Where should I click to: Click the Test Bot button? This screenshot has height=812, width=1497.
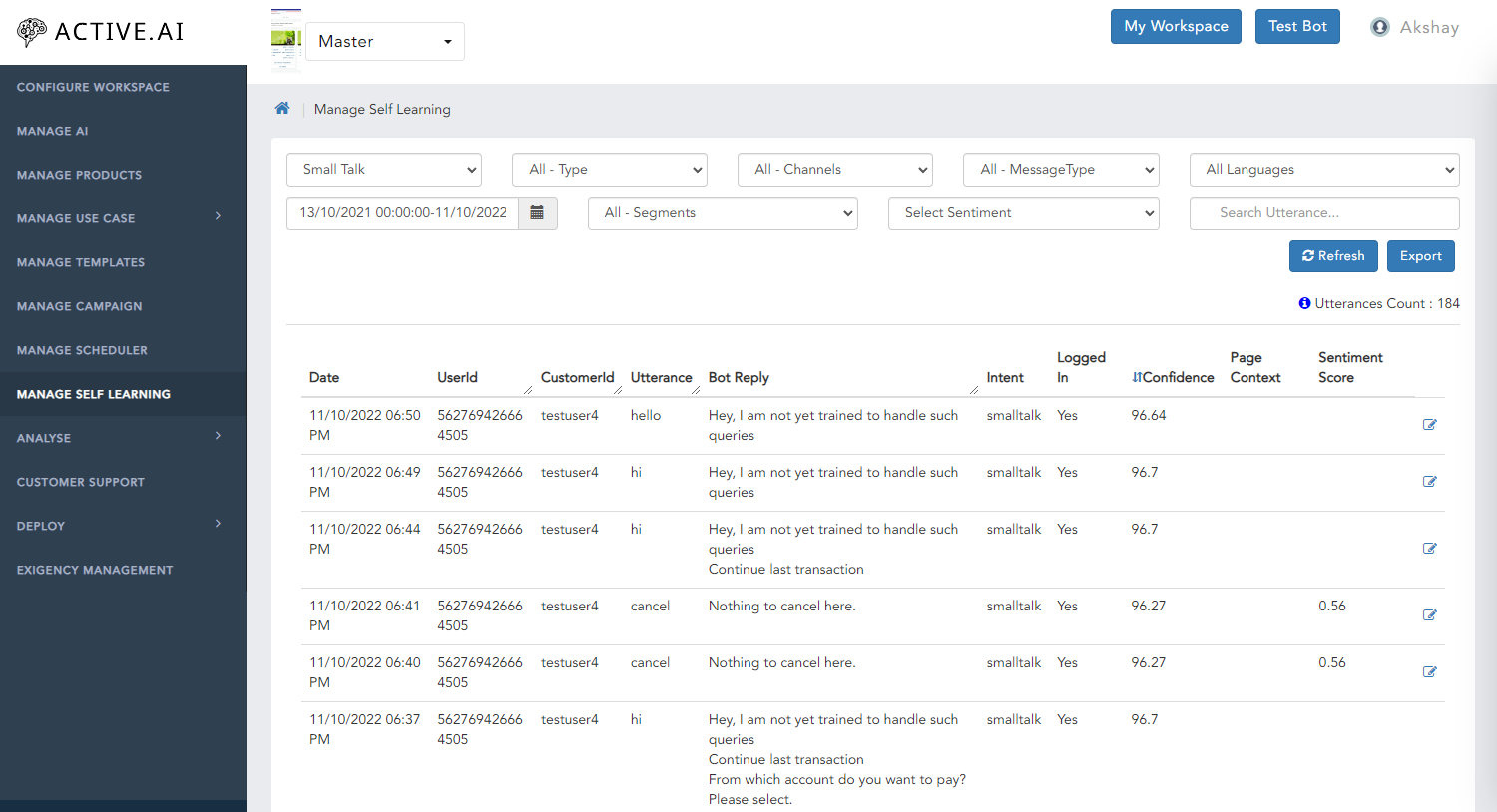coord(1297,27)
